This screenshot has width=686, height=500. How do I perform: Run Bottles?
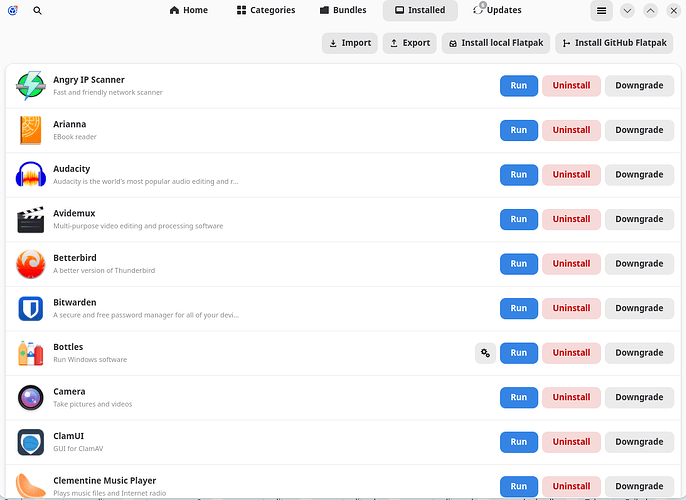[x=519, y=353]
